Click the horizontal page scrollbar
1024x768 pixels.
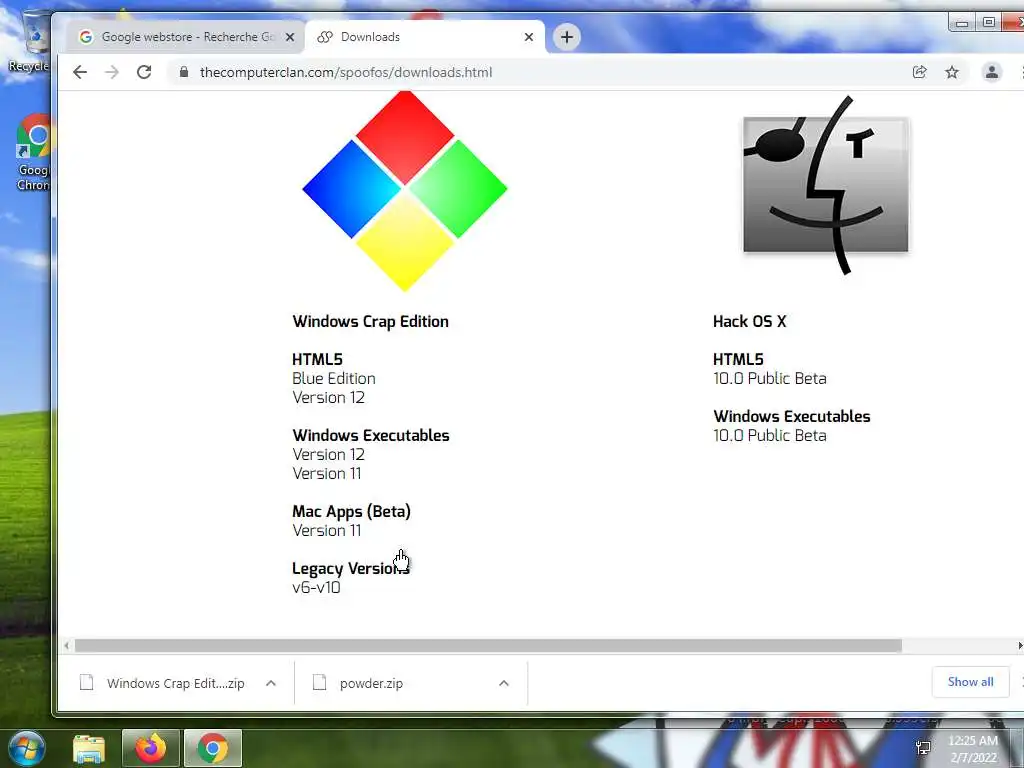[488, 646]
